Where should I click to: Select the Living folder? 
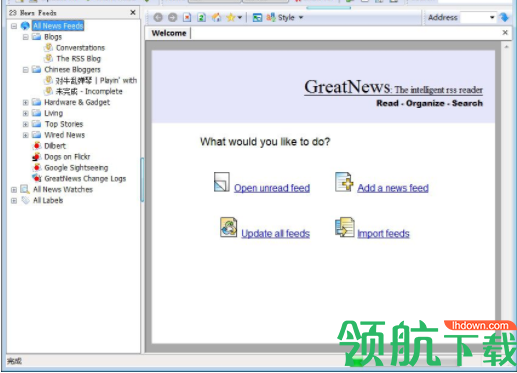click(x=53, y=113)
